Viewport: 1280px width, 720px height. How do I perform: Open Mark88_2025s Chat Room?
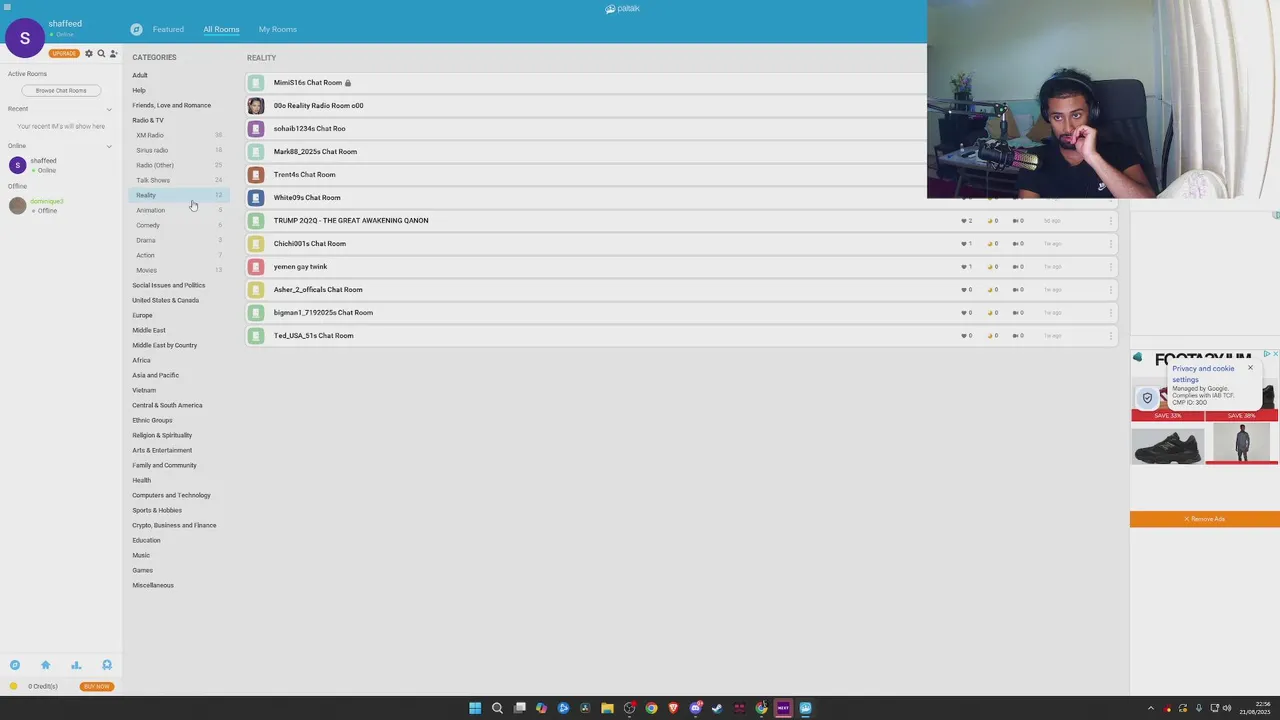pyautogui.click(x=315, y=151)
